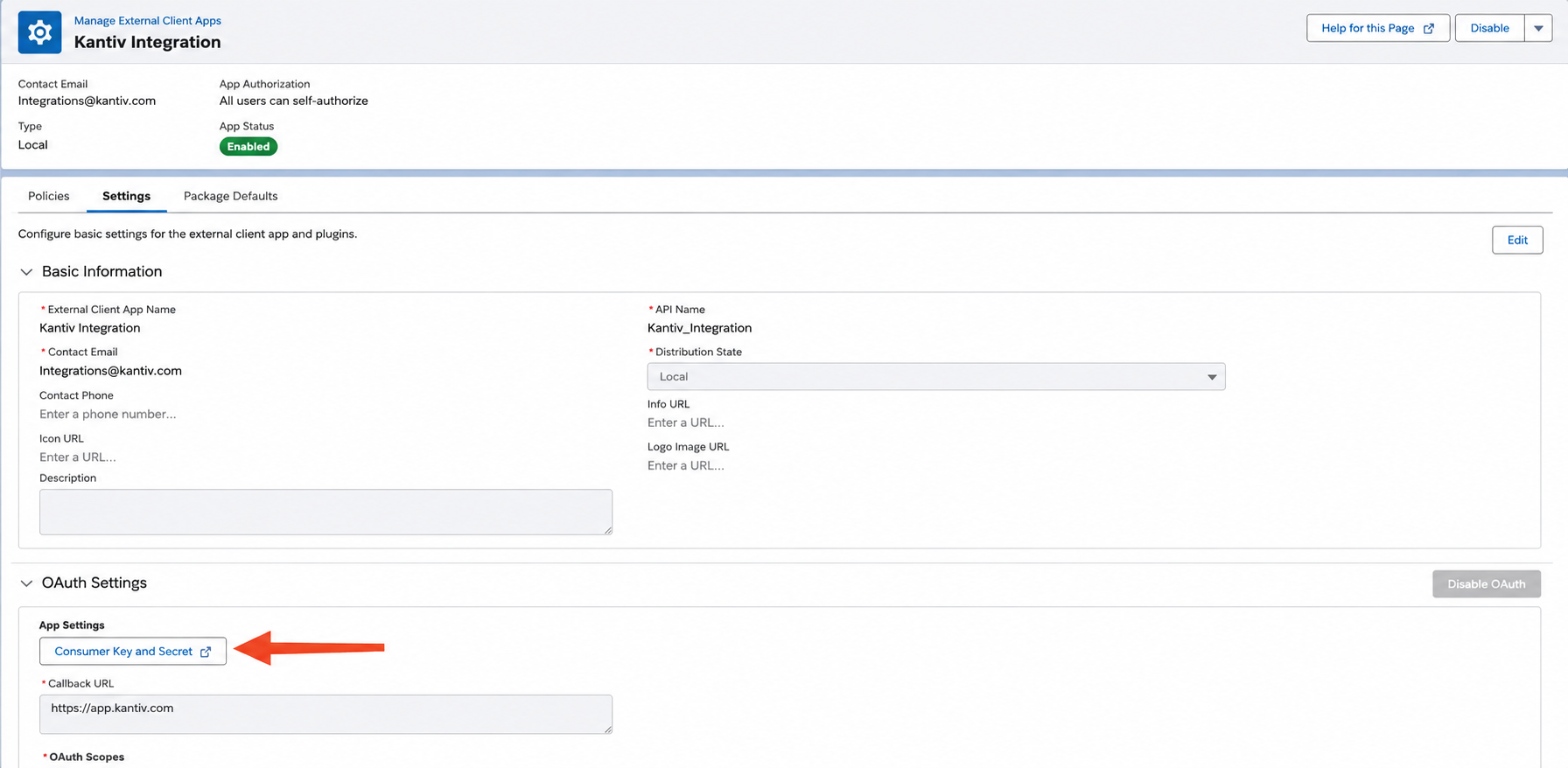Screen dimensions: 1568x768
Task: Click 'All users can self-authorize' text
Action: coord(294,101)
